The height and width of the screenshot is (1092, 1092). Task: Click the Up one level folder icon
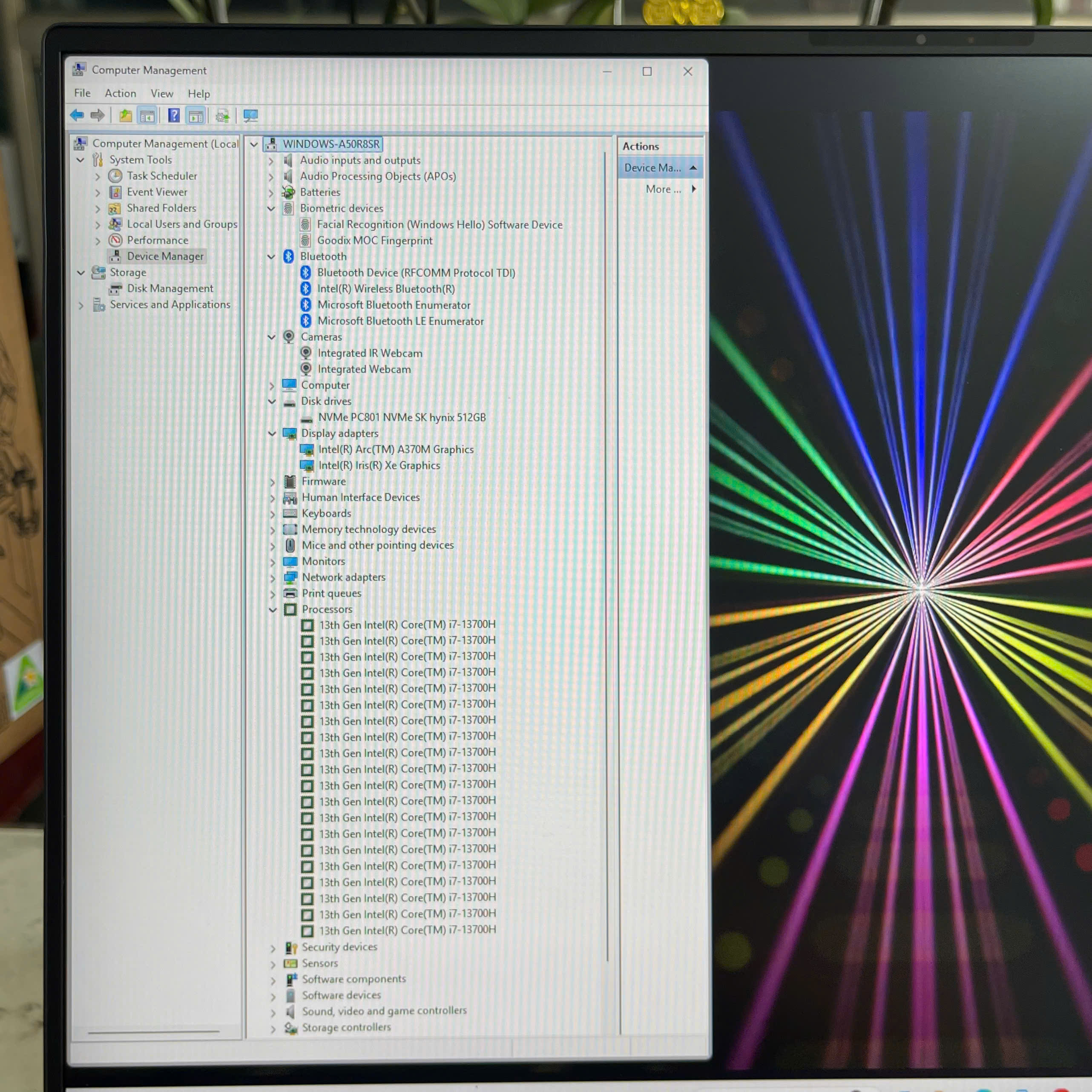tap(126, 116)
